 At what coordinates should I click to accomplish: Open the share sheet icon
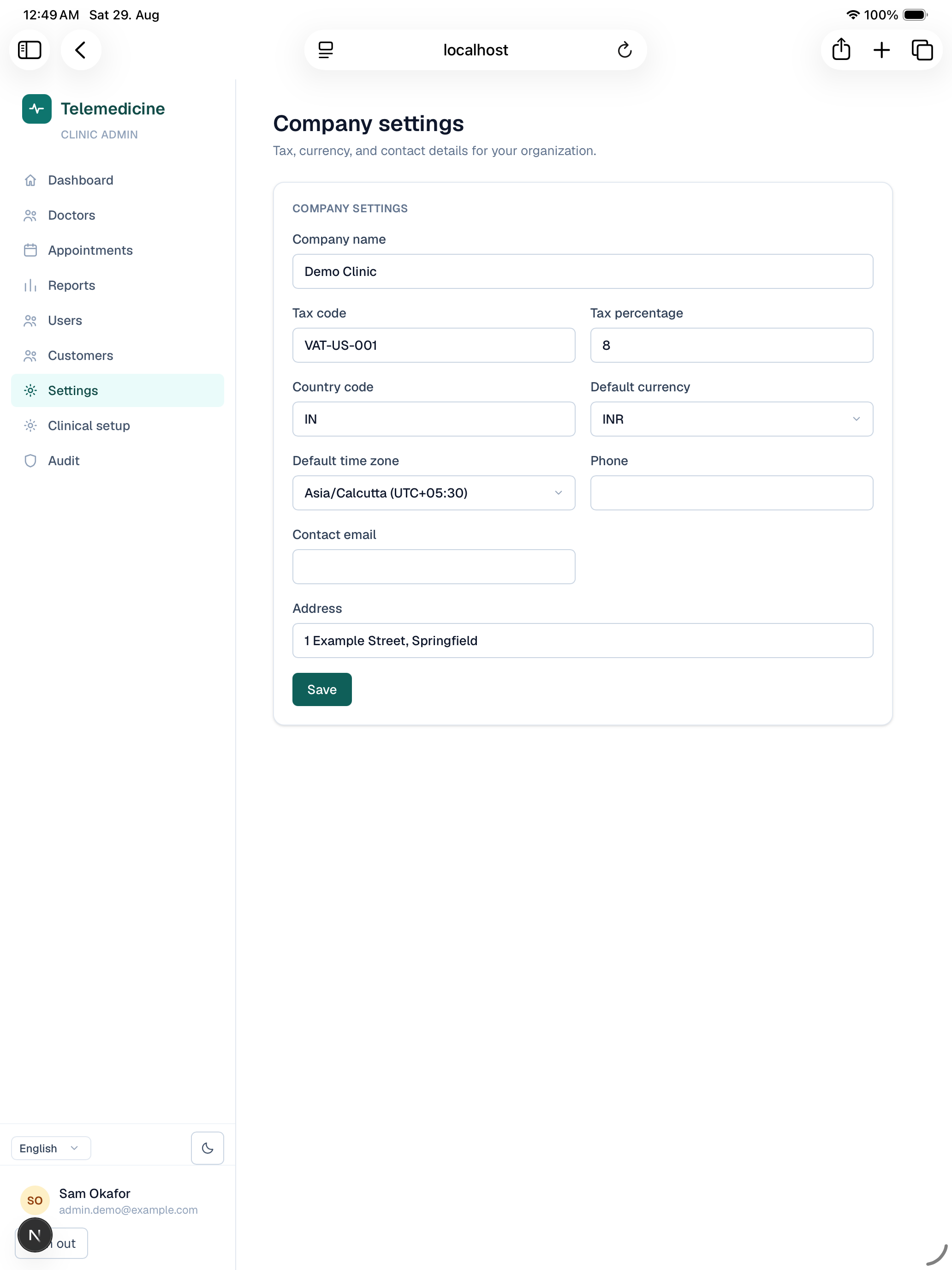[841, 50]
